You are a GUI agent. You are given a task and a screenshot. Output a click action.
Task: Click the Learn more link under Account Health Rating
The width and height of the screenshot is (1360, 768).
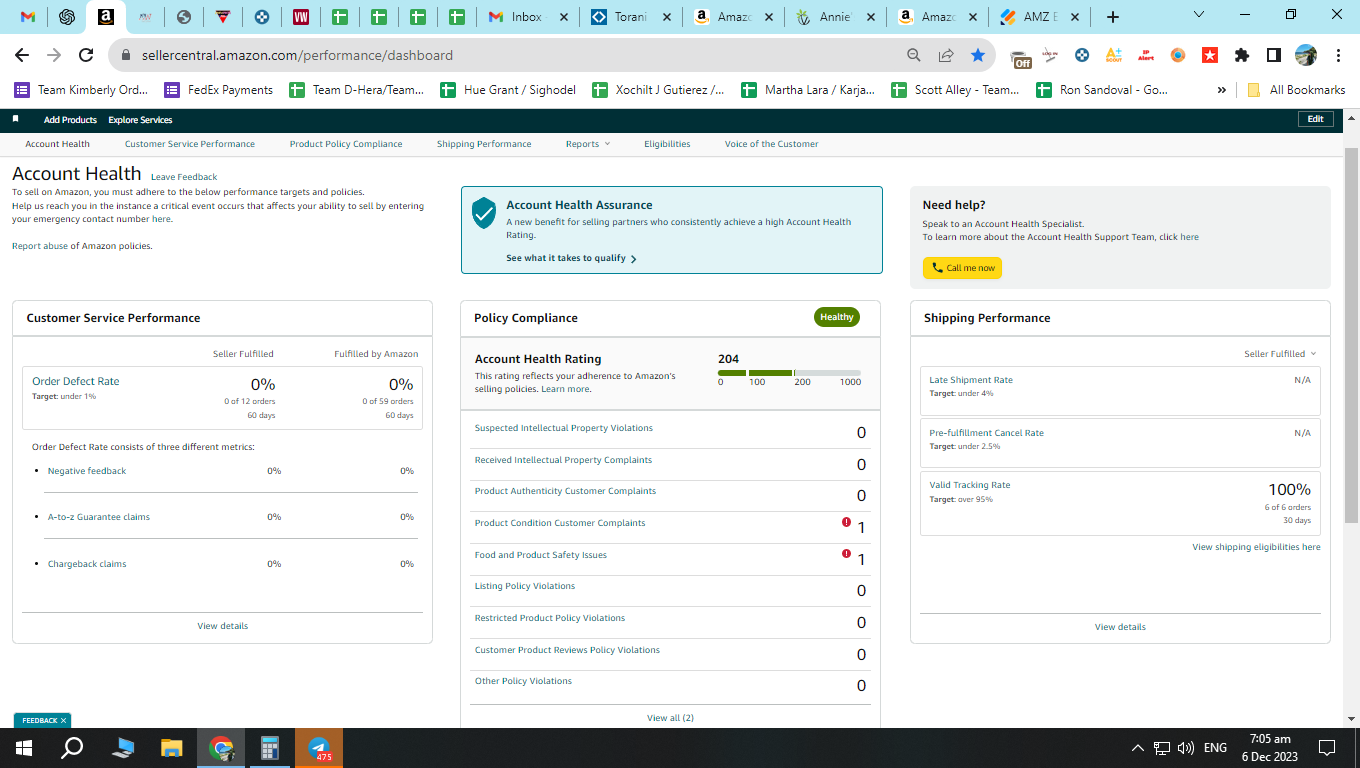click(566, 389)
